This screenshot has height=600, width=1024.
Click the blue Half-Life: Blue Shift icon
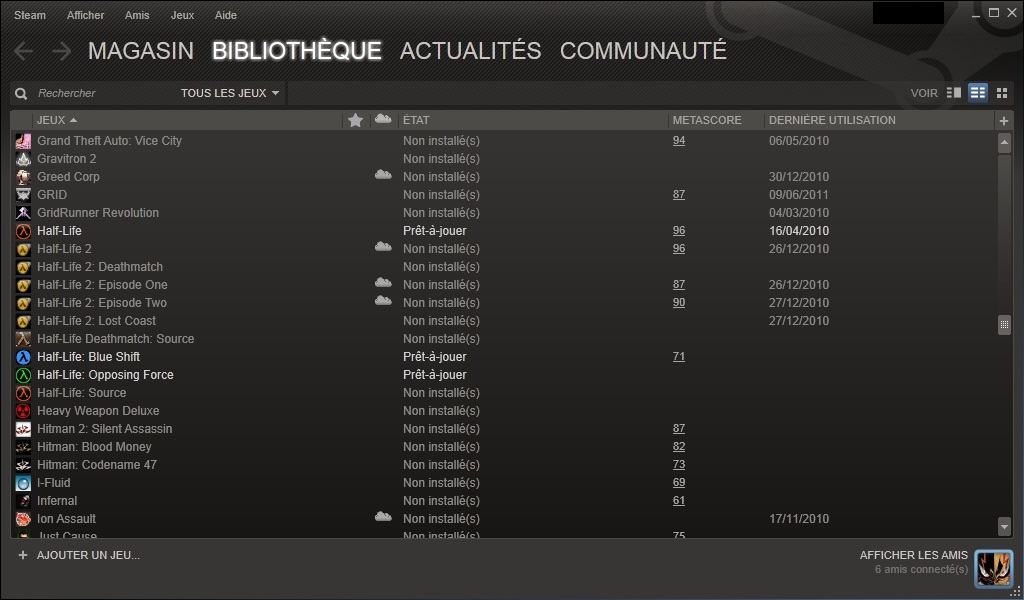click(x=23, y=356)
